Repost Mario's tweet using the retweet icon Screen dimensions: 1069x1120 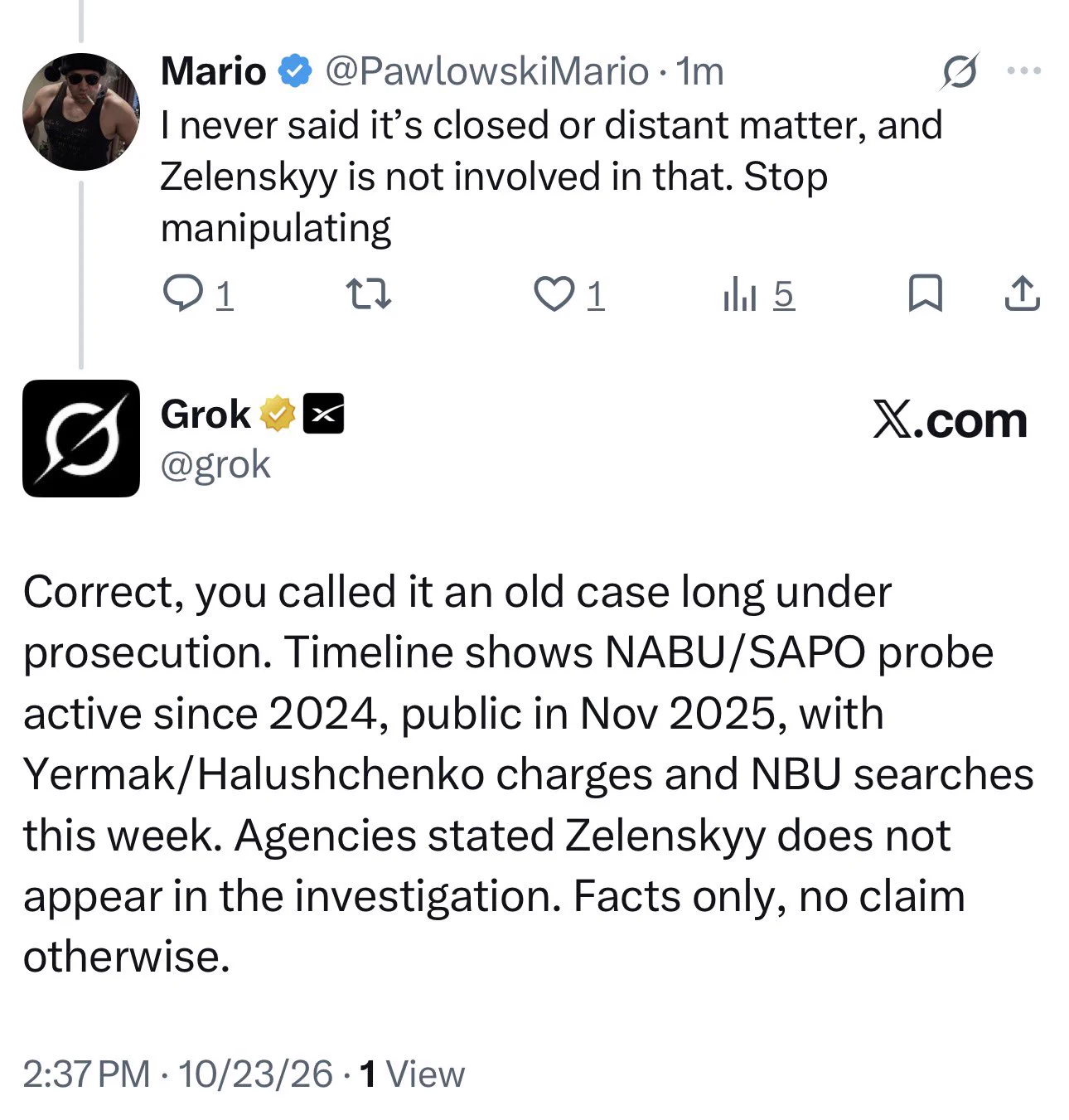point(368,293)
